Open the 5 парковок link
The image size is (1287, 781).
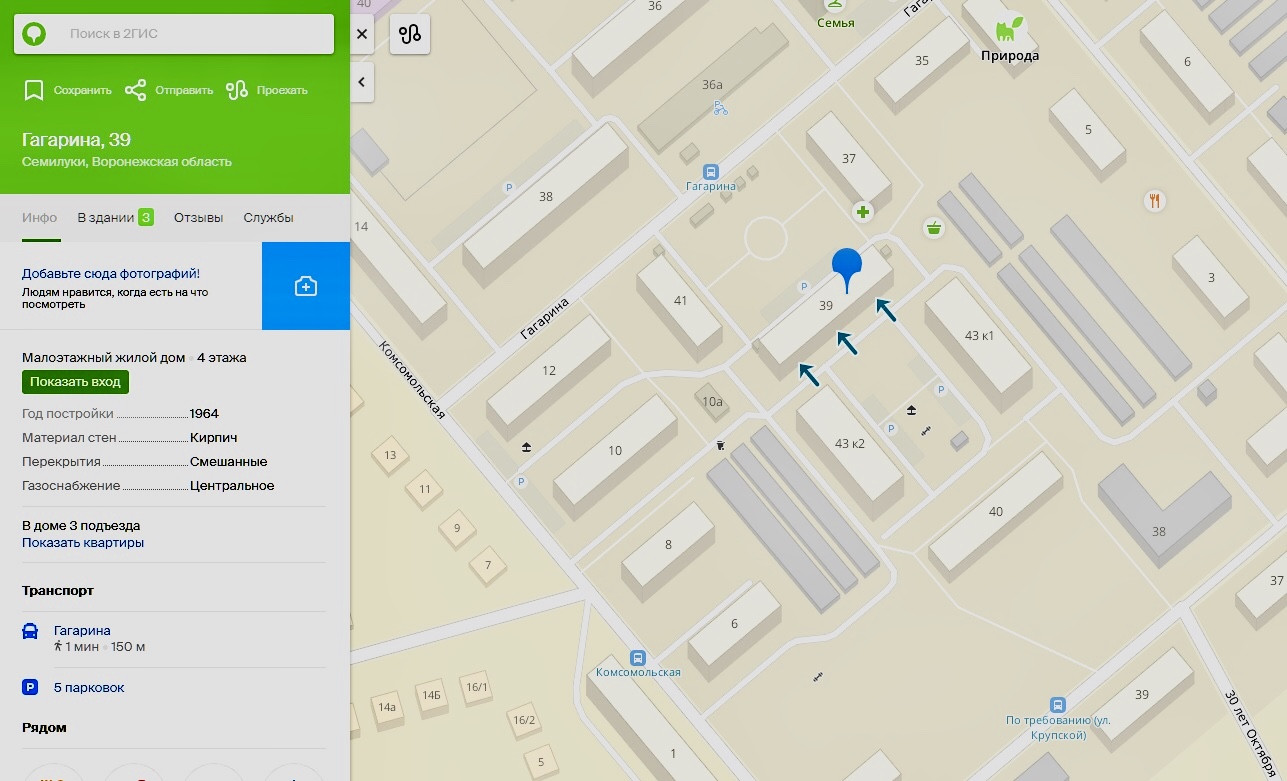pyautogui.click(x=89, y=687)
